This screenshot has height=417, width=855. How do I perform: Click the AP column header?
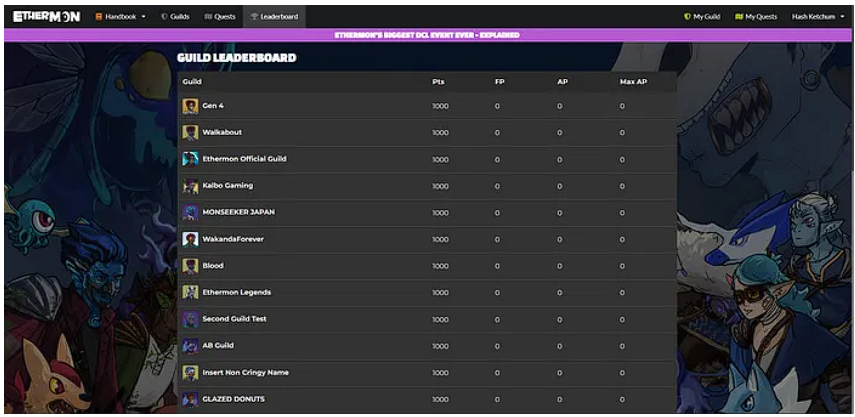pos(563,82)
